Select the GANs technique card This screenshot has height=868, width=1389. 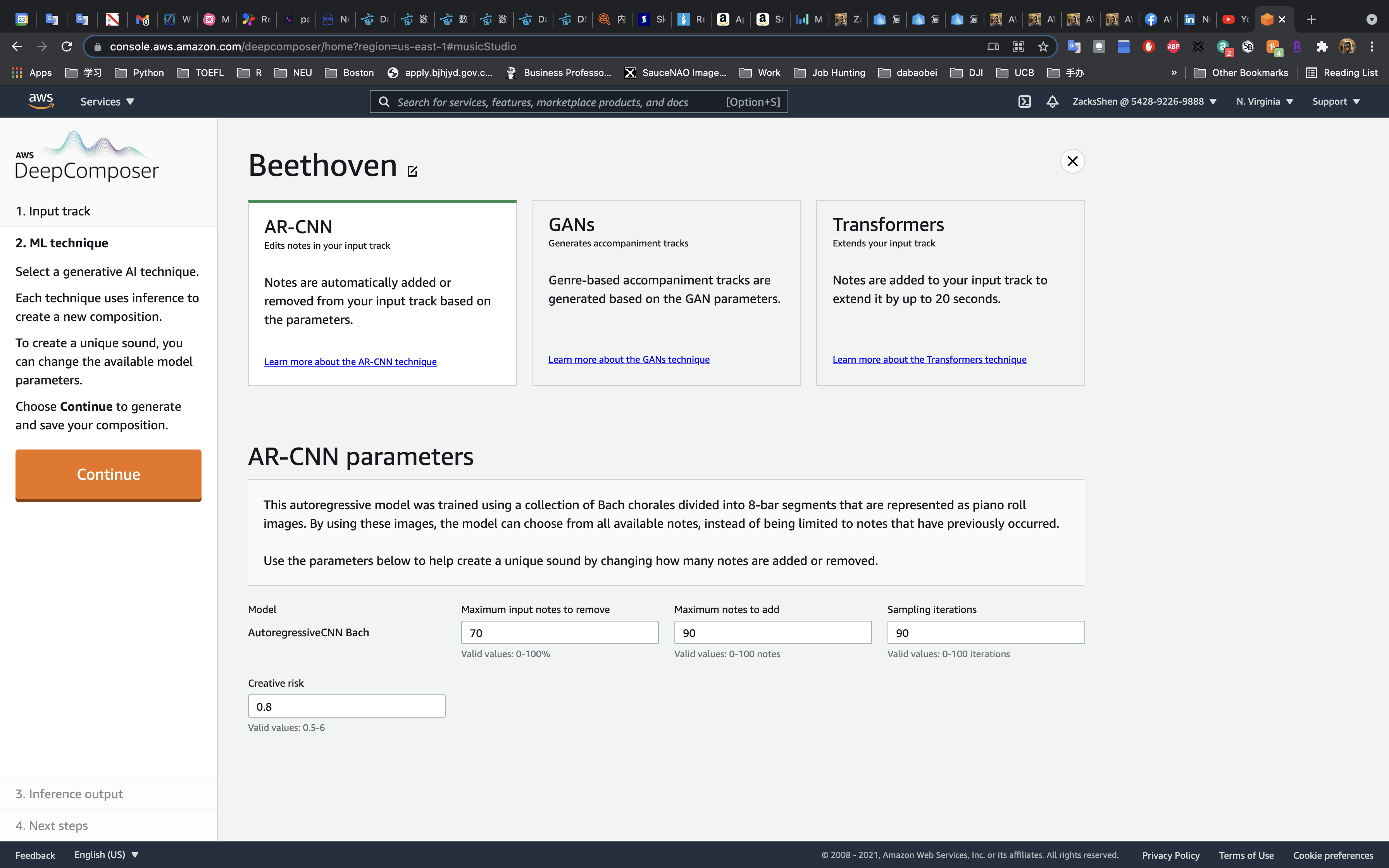click(x=666, y=292)
